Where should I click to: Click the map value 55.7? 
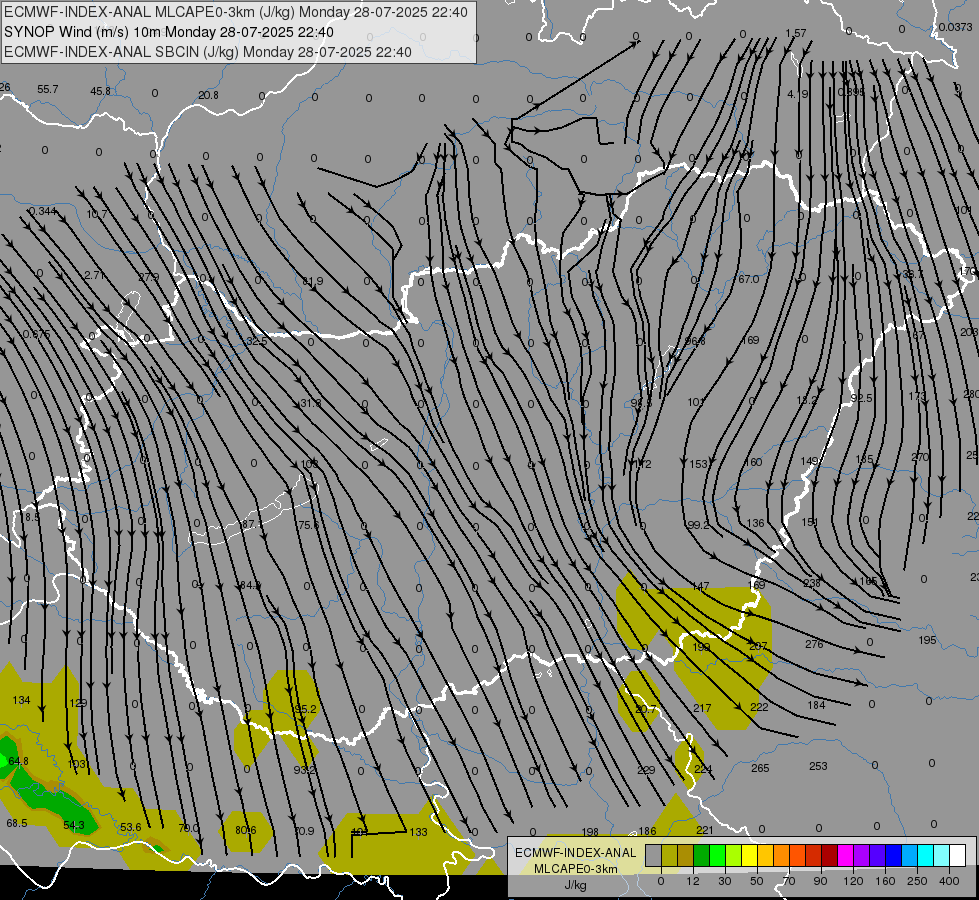47,89
